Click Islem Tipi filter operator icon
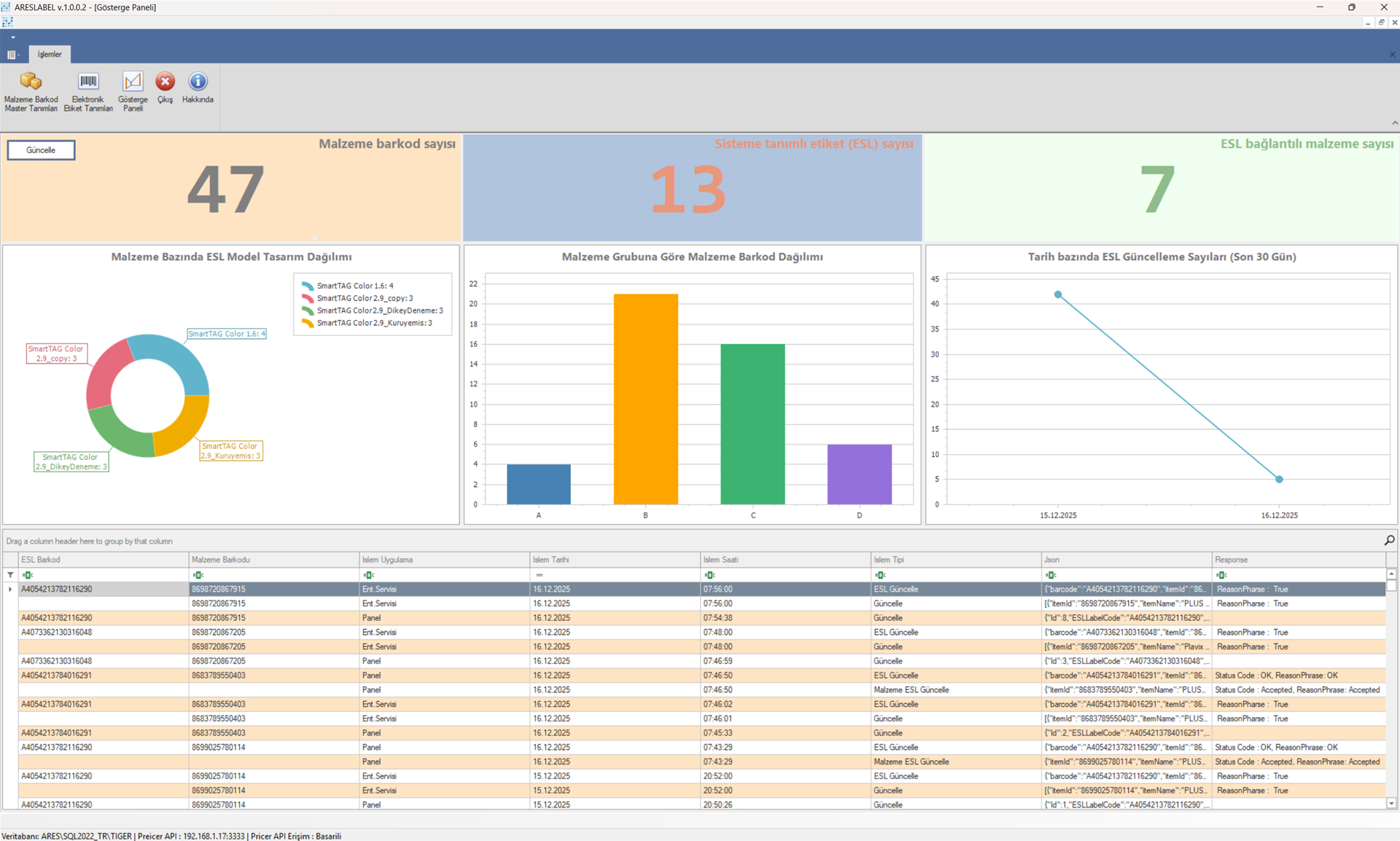The width and height of the screenshot is (1400, 841). point(880,575)
